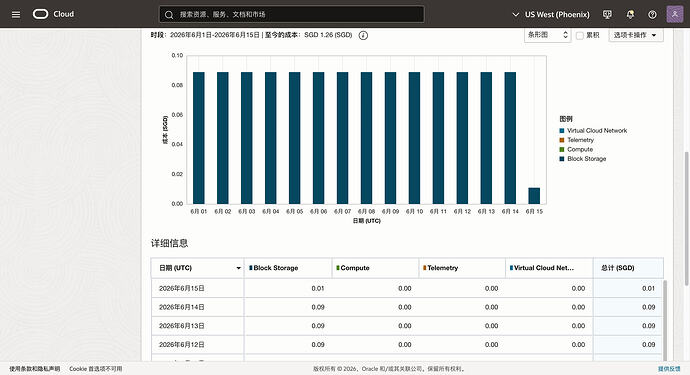Open the help question mark icon
Image resolution: width=690 pixels, height=375 pixels.
coord(652,15)
